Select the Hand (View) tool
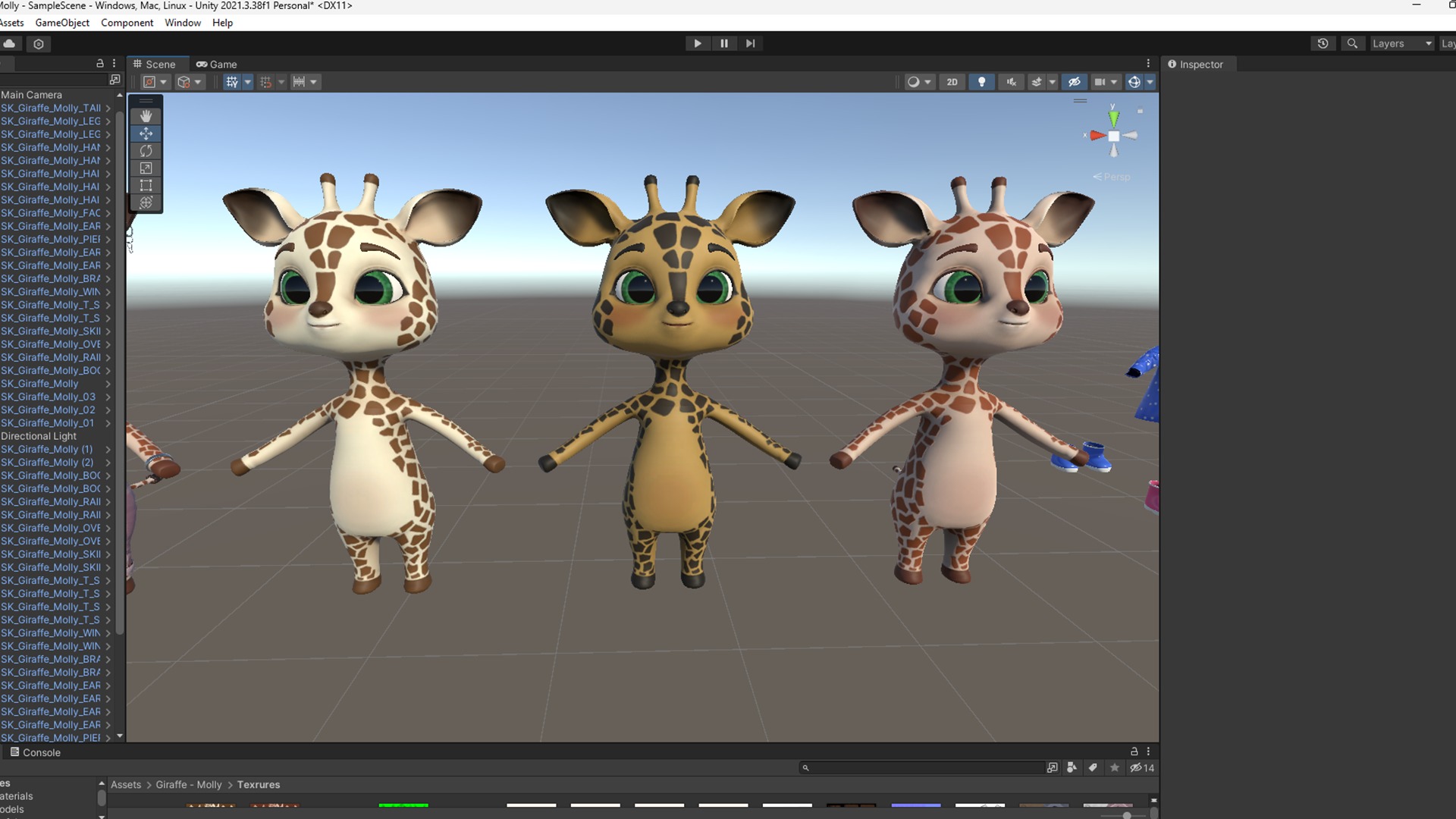The image size is (1456, 819). tap(146, 116)
